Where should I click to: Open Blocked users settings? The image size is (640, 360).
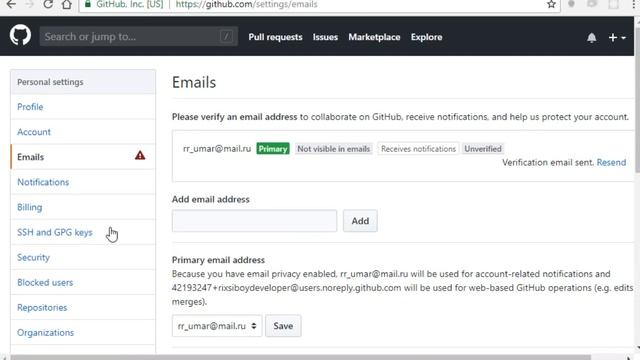coord(83,282)
